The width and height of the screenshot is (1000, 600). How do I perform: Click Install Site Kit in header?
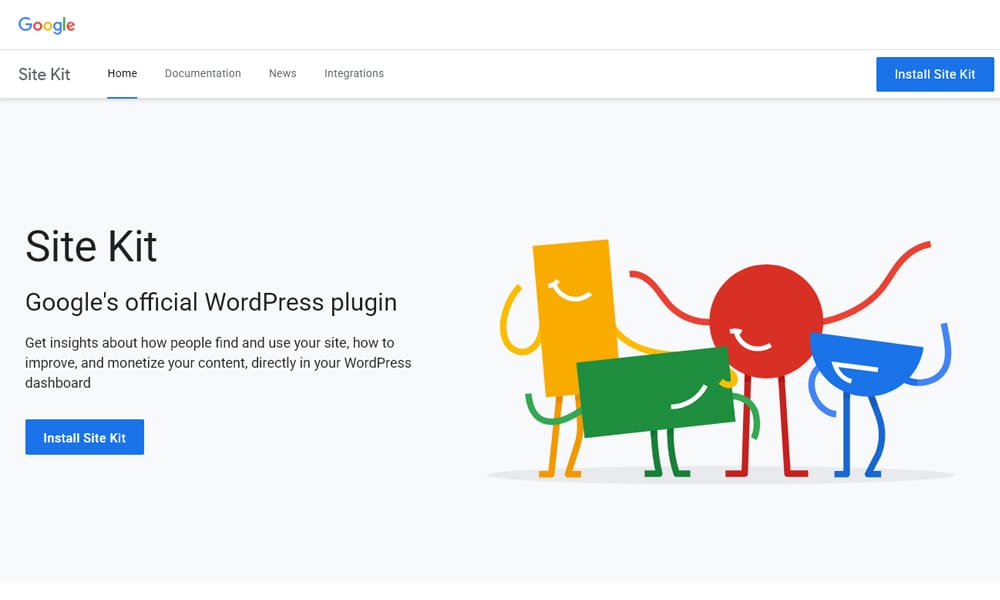(x=934, y=74)
